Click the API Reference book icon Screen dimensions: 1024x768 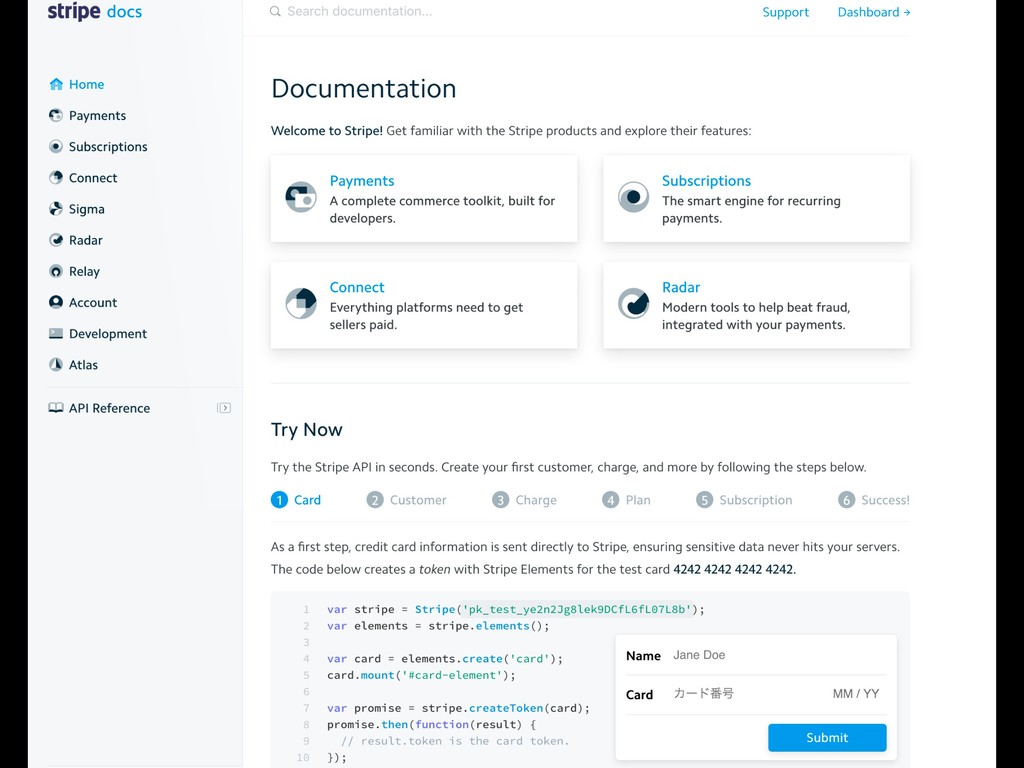point(56,408)
